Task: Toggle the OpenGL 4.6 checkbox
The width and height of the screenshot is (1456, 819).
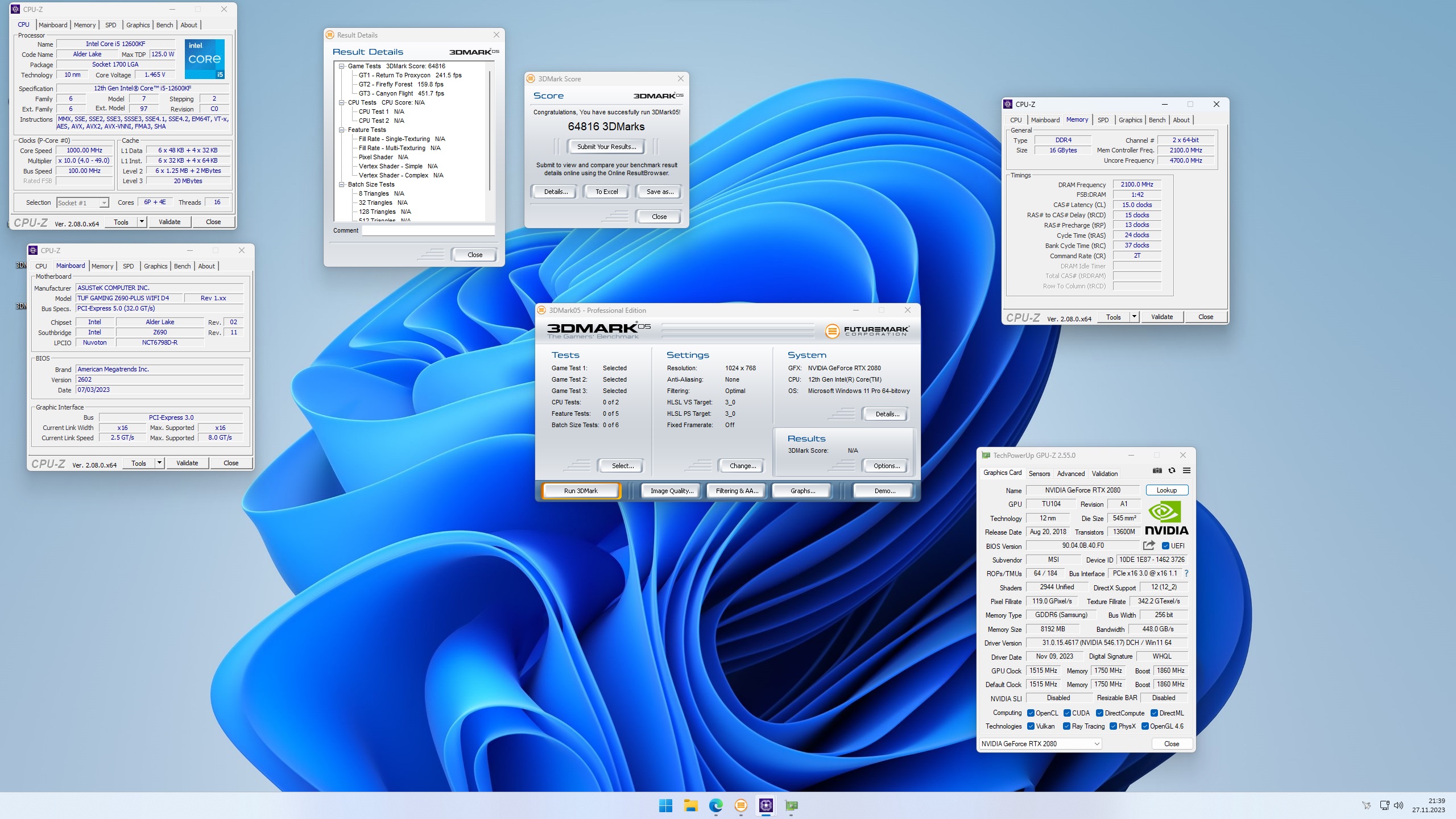Action: 1145,726
